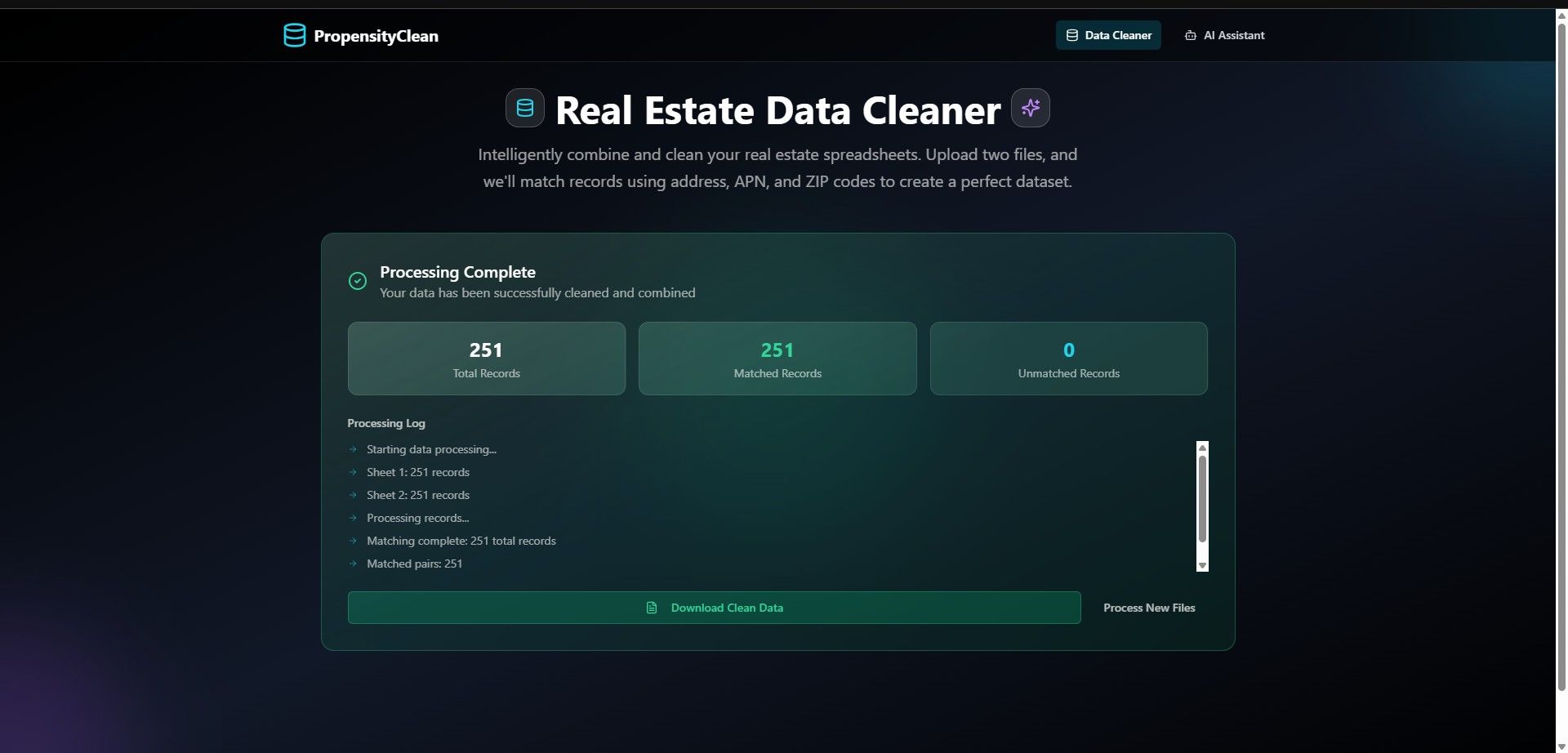
Task: Click the 'Processing records...' log entry
Action: (x=417, y=518)
